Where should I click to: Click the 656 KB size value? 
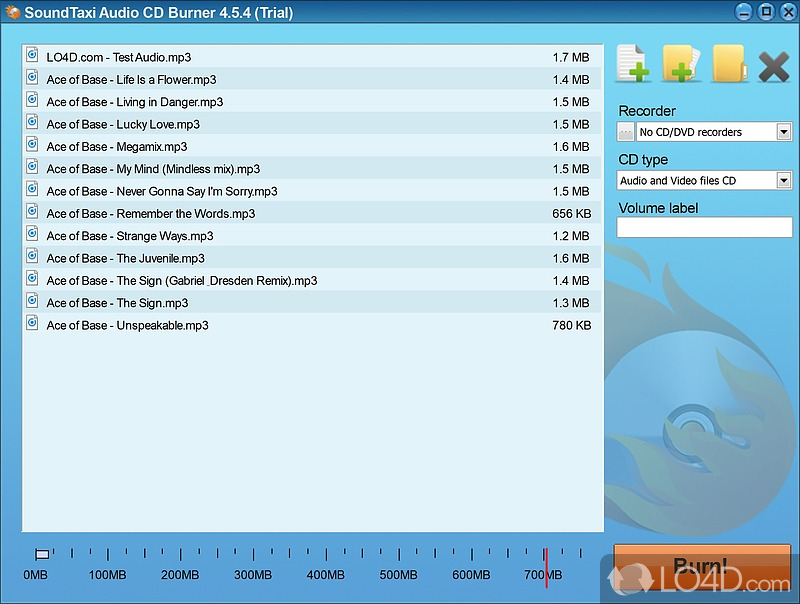coord(571,214)
